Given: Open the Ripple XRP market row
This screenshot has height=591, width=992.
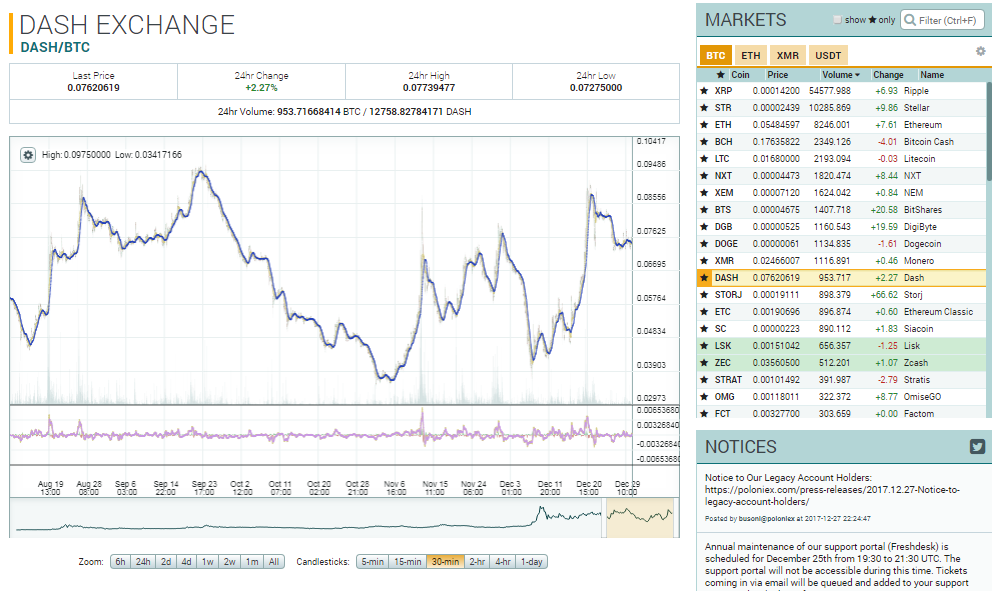Looking at the screenshot, I should [x=841, y=91].
